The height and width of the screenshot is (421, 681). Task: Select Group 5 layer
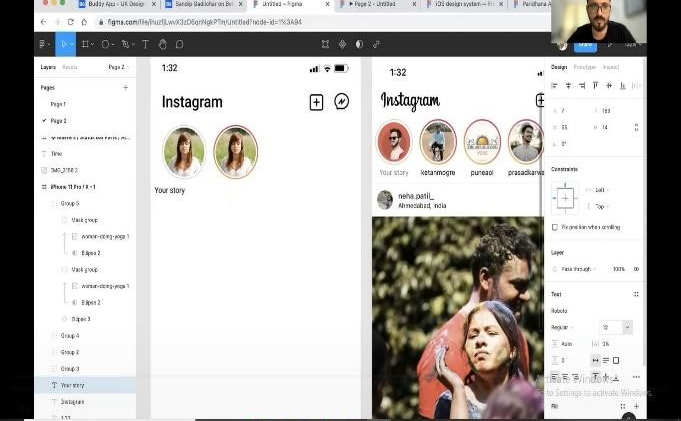tap(85, 203)
